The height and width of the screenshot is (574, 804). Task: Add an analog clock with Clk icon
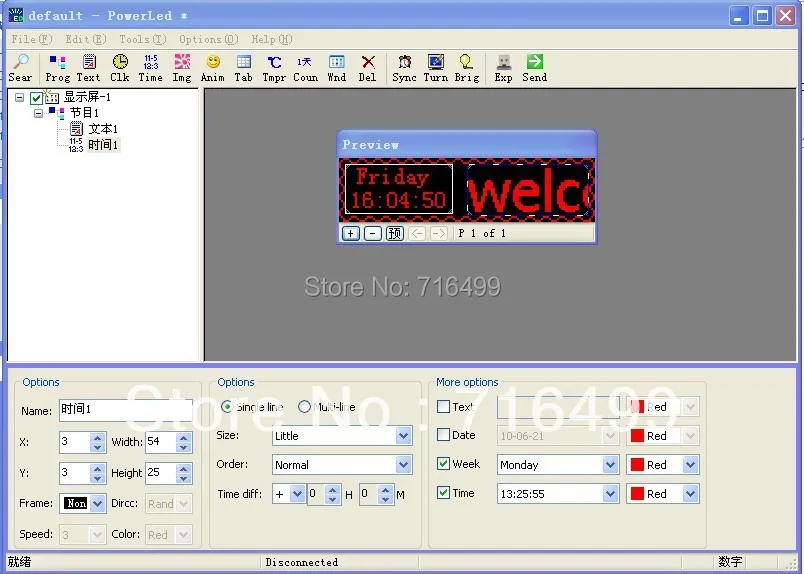click(x=120, y=67)
